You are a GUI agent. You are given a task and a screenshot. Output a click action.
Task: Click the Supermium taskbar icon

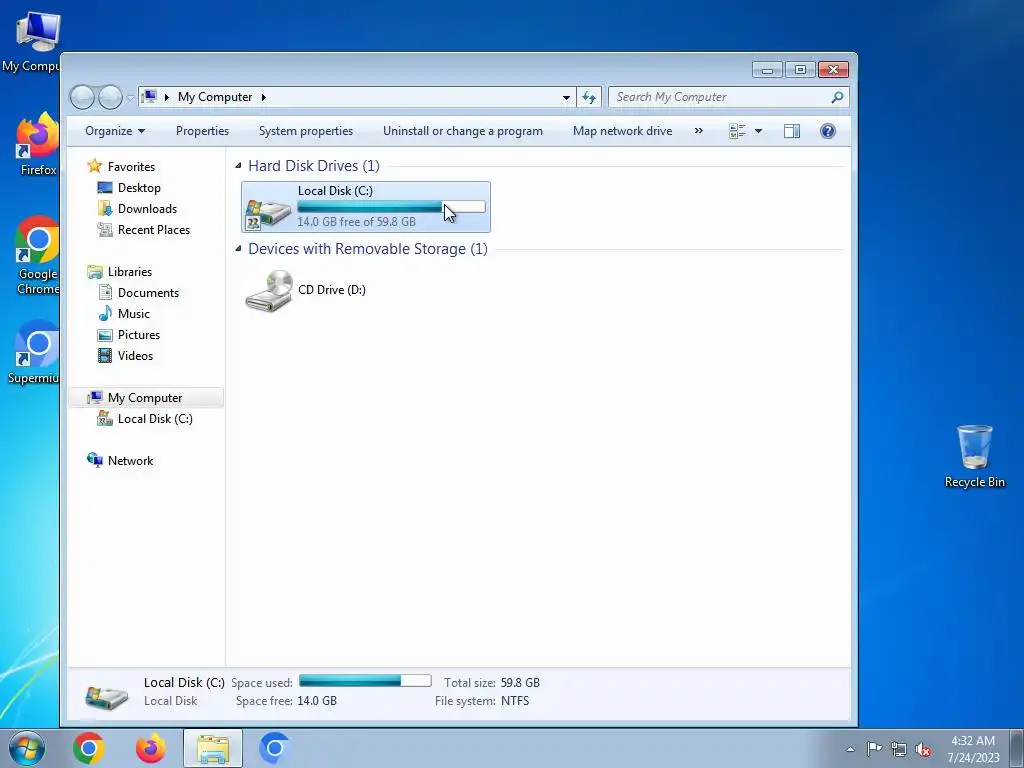coord(274,748)
